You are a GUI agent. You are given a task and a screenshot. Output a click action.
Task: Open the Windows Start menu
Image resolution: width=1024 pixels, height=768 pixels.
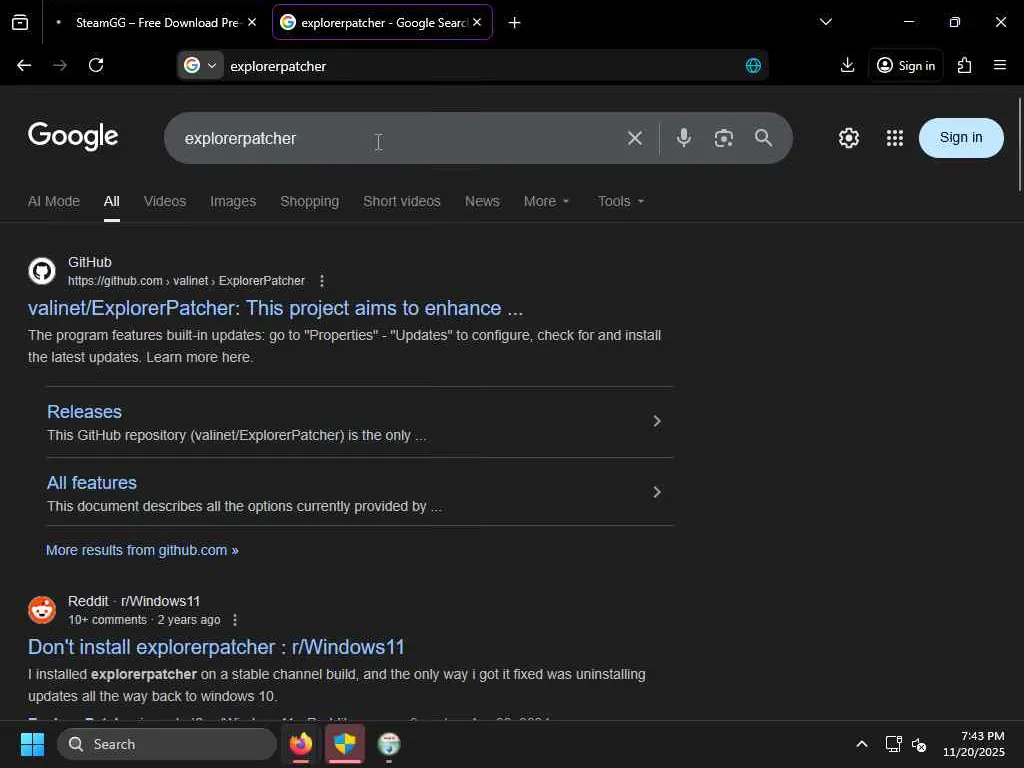click(x=32, y=744)
